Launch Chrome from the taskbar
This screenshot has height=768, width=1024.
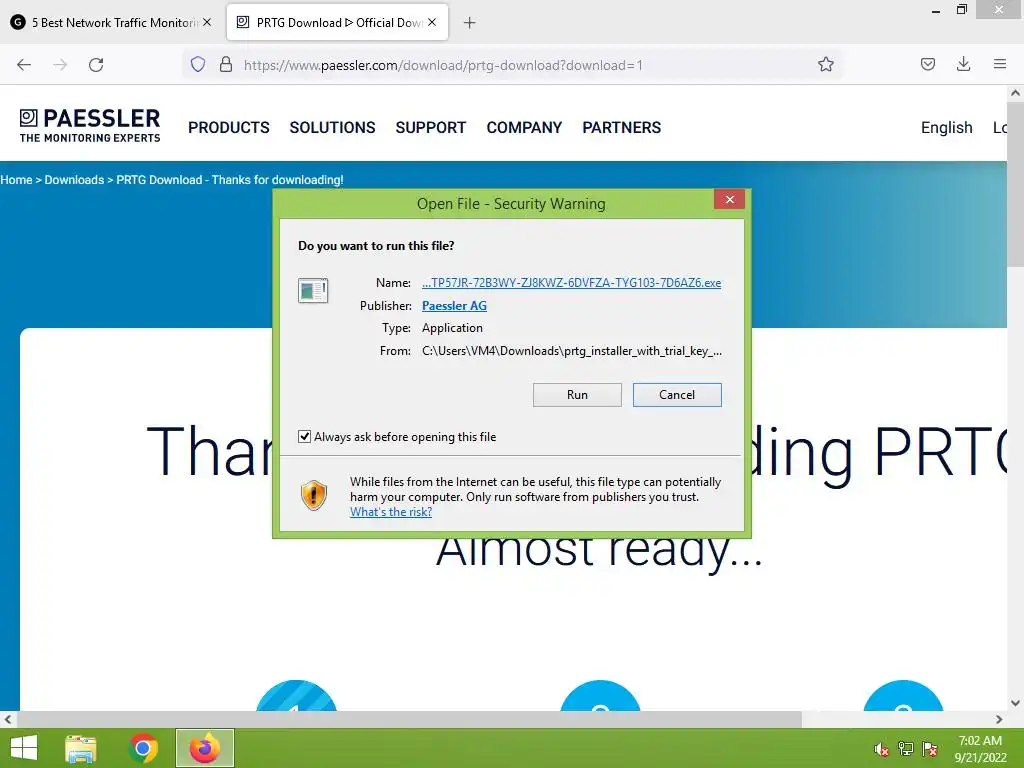pyautogui.click(x=143, y=748)
